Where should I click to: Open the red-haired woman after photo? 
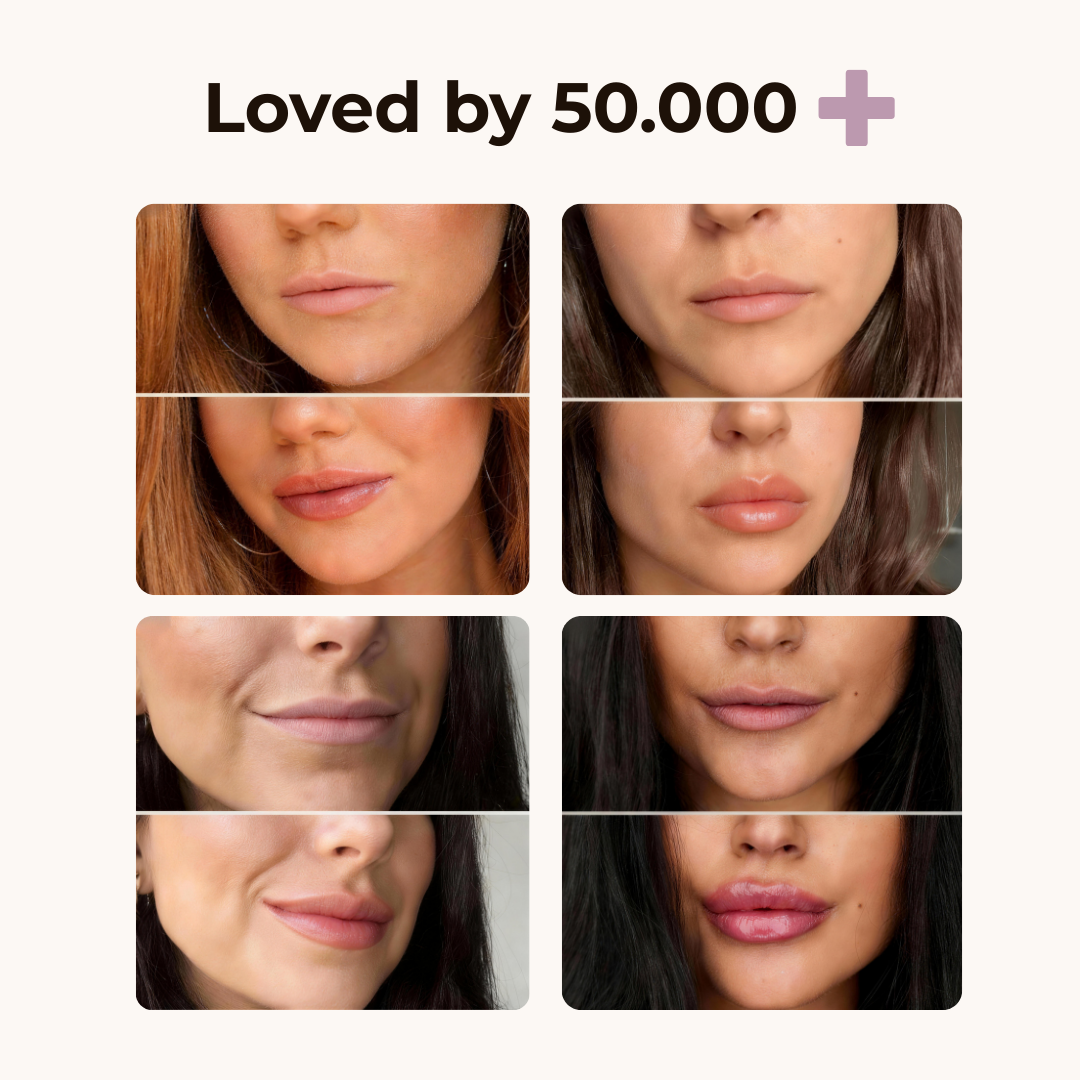(x=333, y=496)
